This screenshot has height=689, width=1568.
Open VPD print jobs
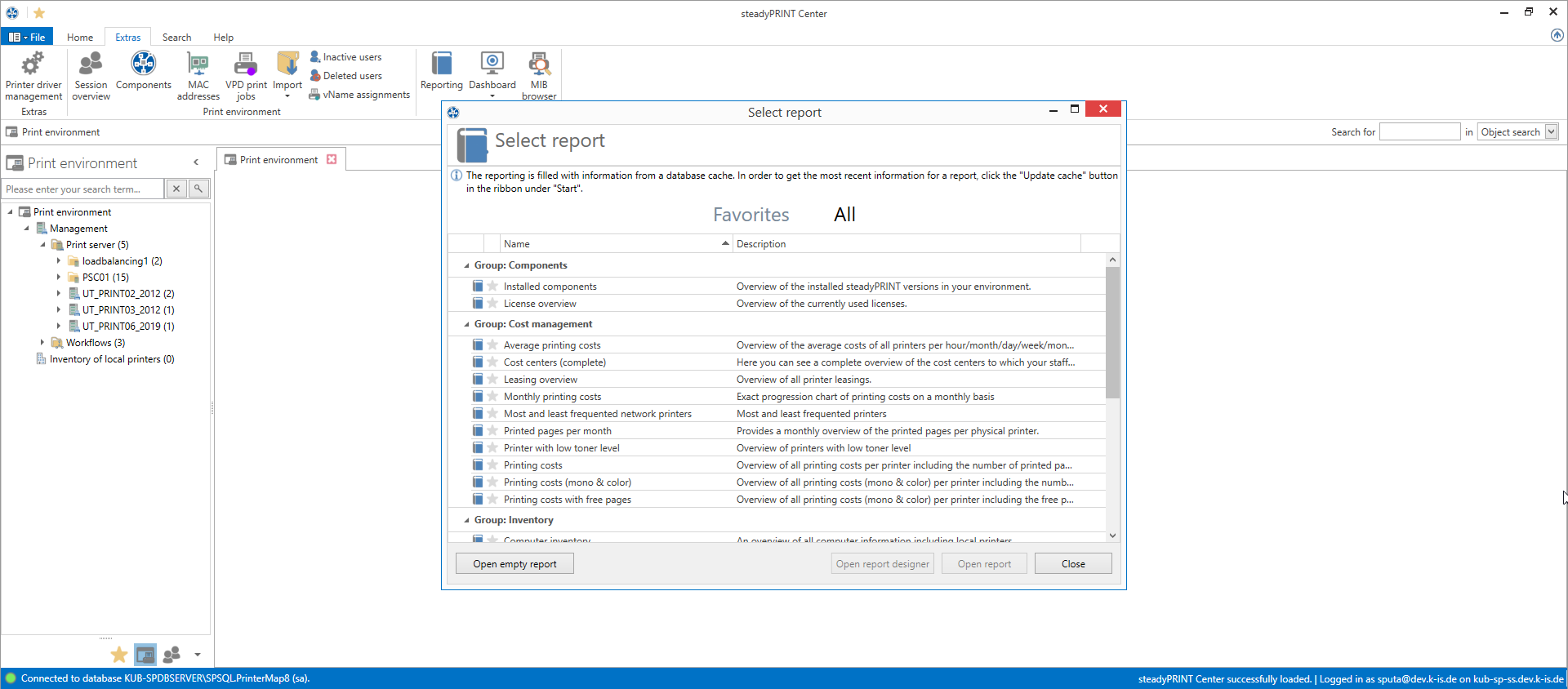[246, 76]
